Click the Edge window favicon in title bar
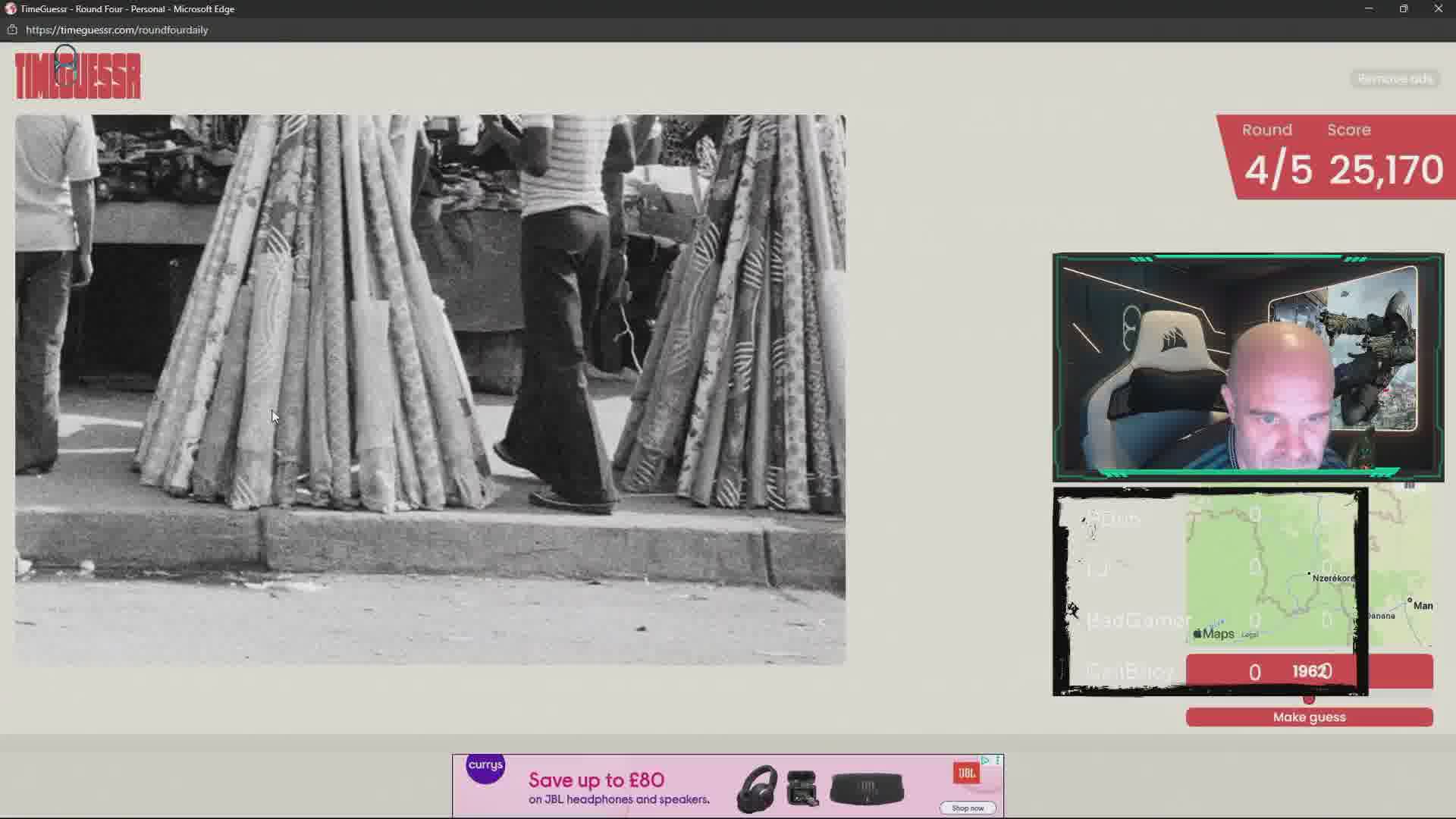 (11, 9)
